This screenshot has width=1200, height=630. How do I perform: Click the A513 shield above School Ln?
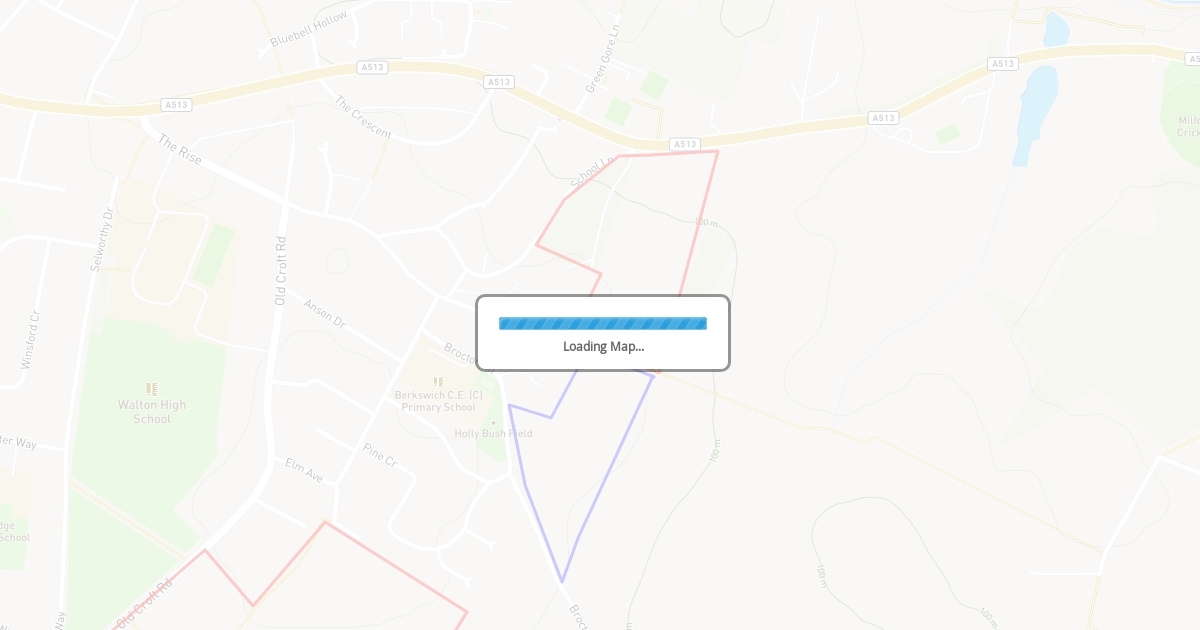pos(684,144)
